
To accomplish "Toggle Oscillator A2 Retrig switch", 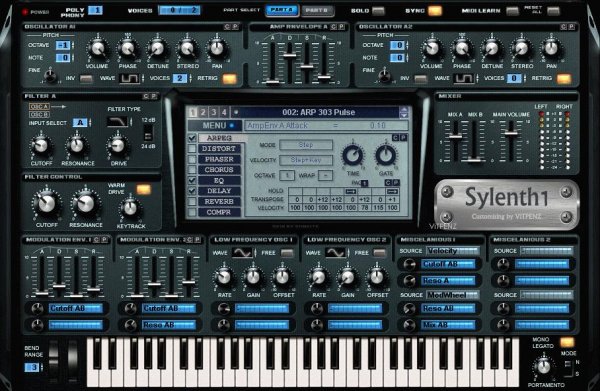I will [564, 79].
